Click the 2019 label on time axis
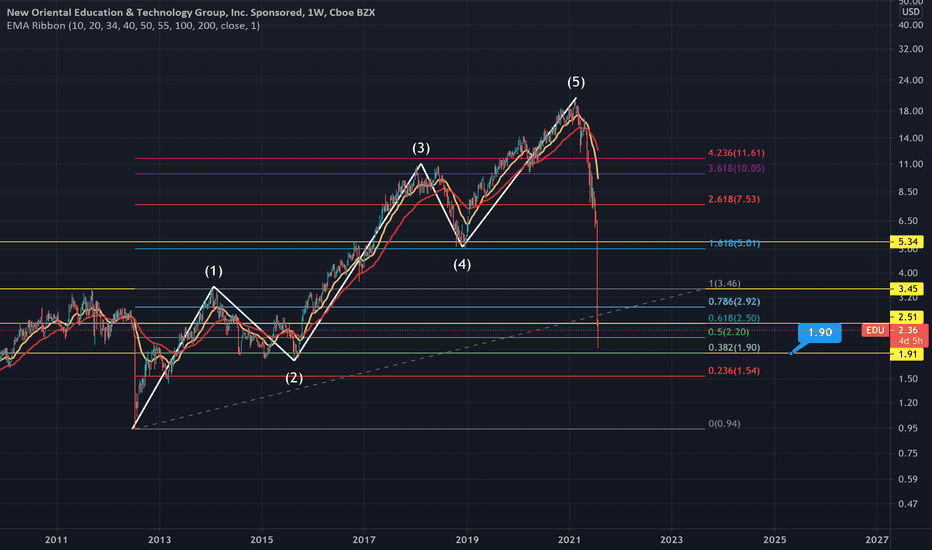This screenshot has width=932, height=550. [x=467, y=540]
